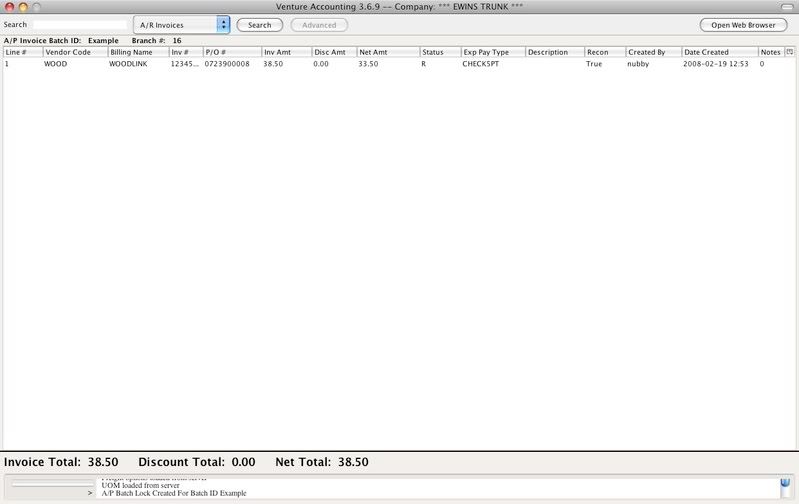Click the toolbar toggle pill at title bar
The height and width of the screenshot is (504, 799).
pos(787,7)
